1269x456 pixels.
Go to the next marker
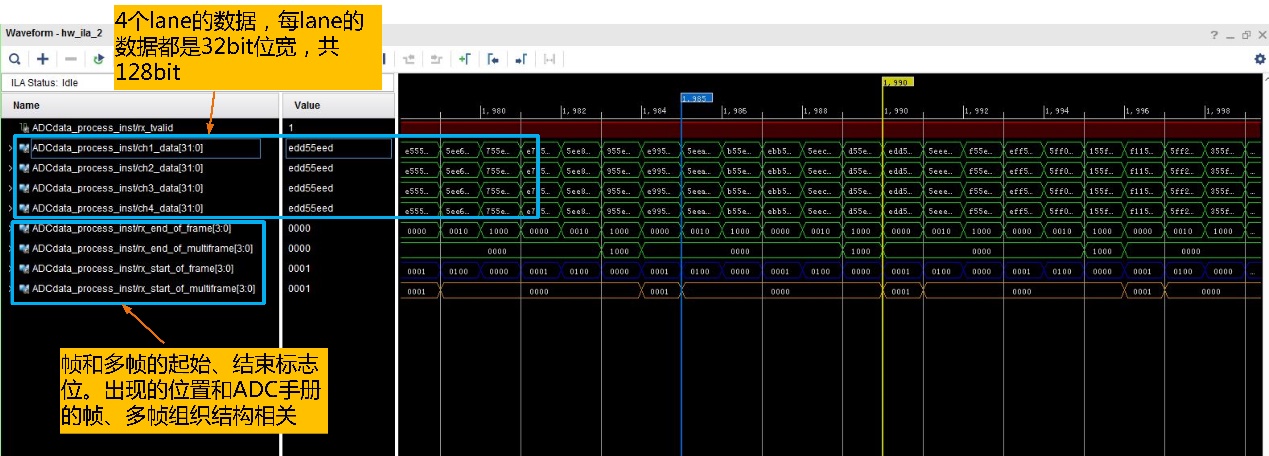521,60
